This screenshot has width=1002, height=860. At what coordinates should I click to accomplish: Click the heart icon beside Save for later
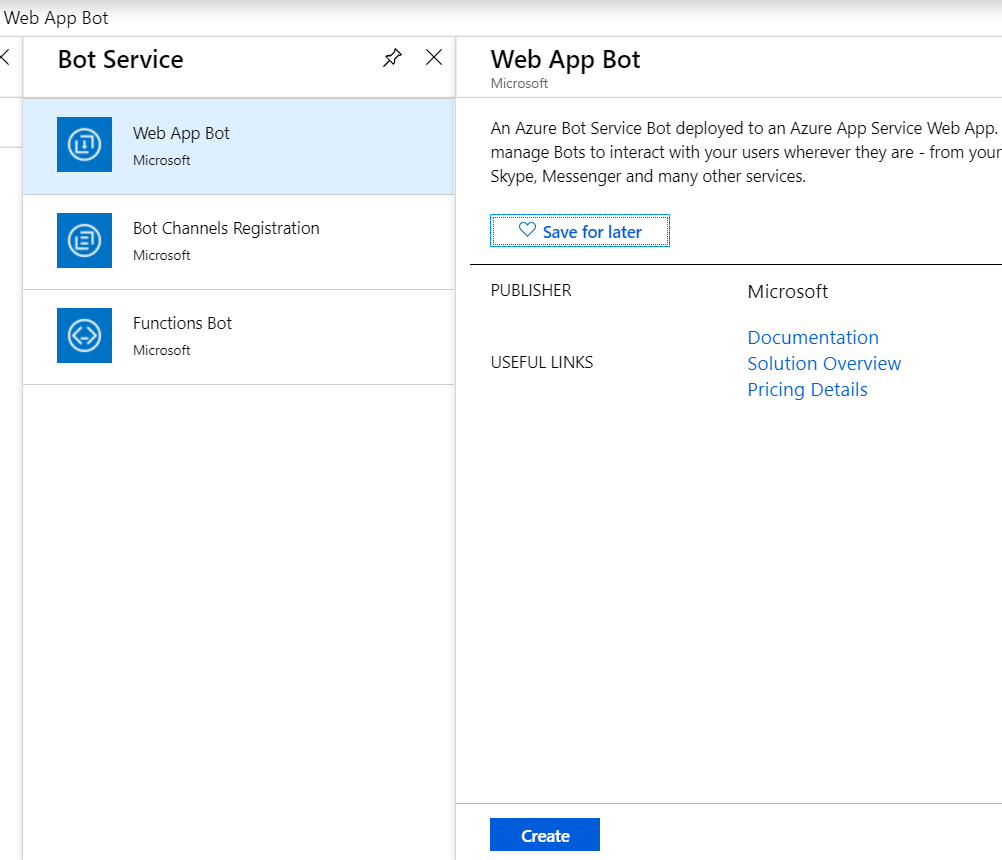point(527,231)
